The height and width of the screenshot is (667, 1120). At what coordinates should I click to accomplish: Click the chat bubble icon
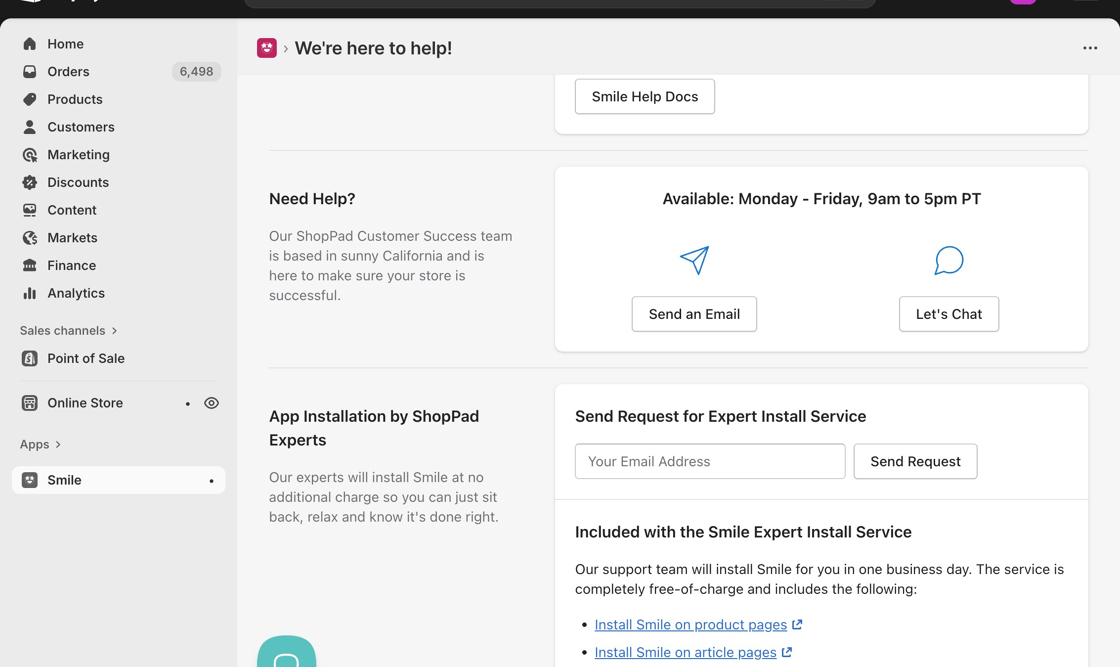click(948, 260)
